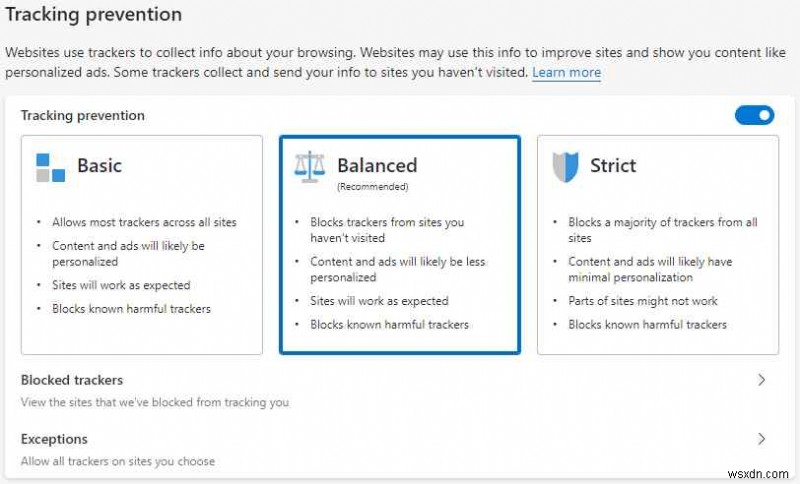The width and height of the screenshot is (800, 484).
Task: Click the Basic squares icon
Action: (x=50, y=167)
